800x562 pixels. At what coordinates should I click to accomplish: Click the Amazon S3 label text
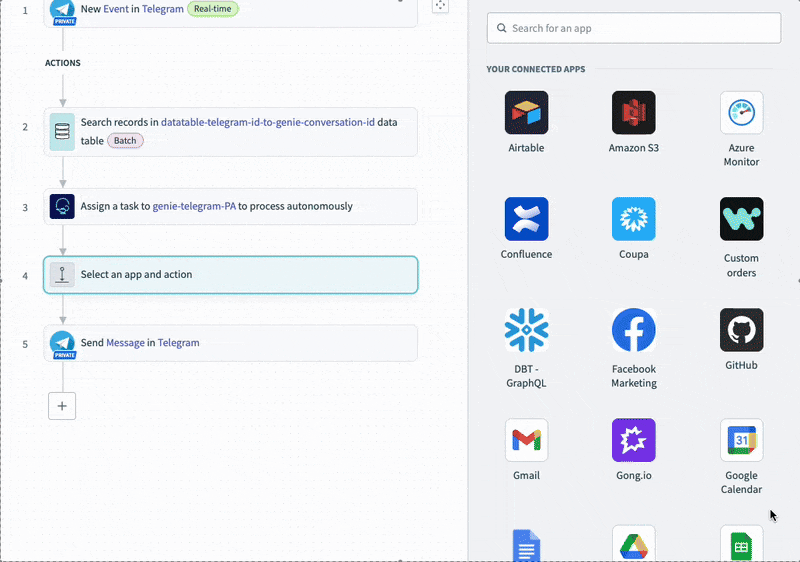634,148
